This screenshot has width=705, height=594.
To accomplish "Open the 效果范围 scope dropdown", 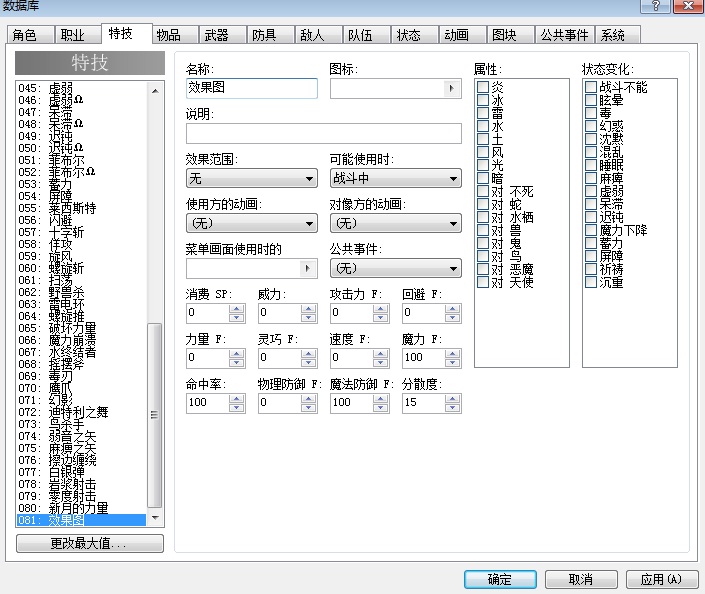I will point(252,179).
